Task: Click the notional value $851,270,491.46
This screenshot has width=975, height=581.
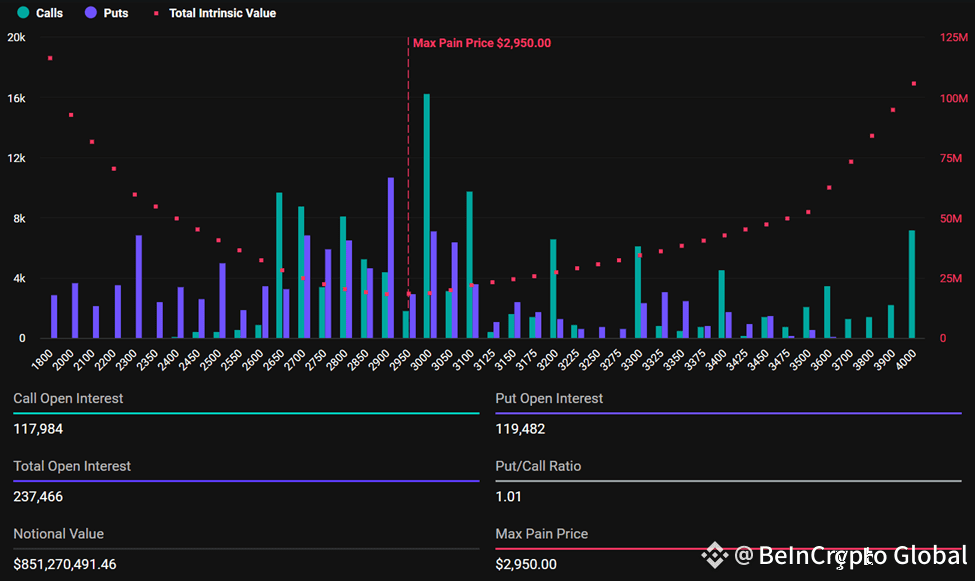Action: click(x=65, y=565)
